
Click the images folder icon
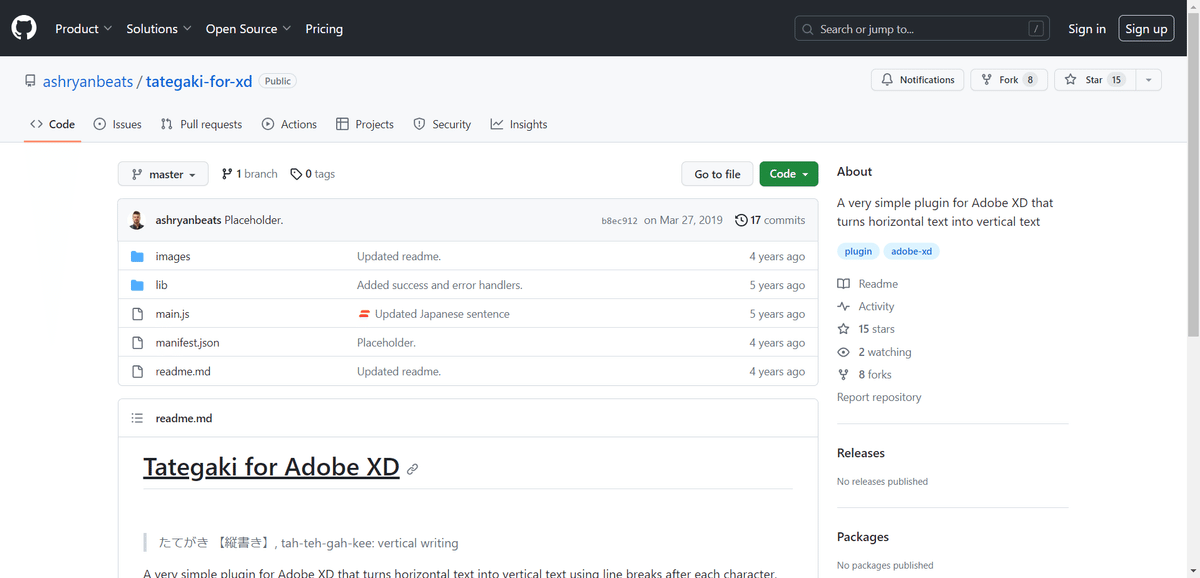tap(138, 257)
